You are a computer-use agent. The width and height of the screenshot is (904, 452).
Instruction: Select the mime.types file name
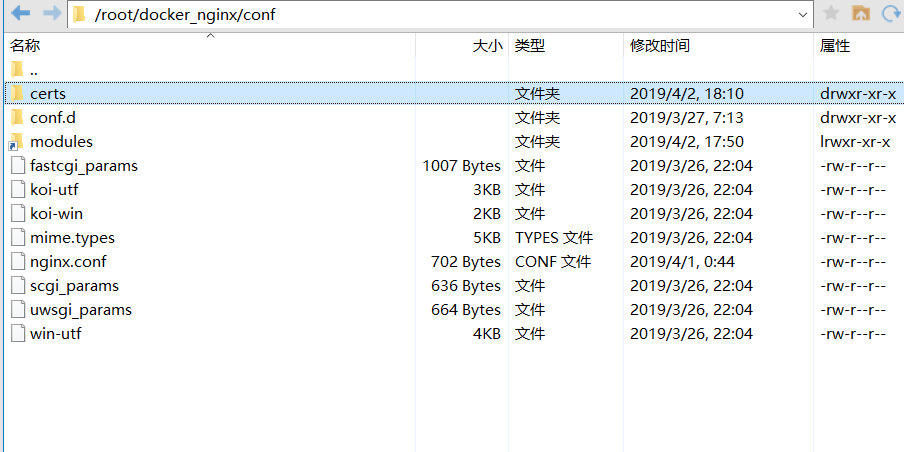(72, 238)
